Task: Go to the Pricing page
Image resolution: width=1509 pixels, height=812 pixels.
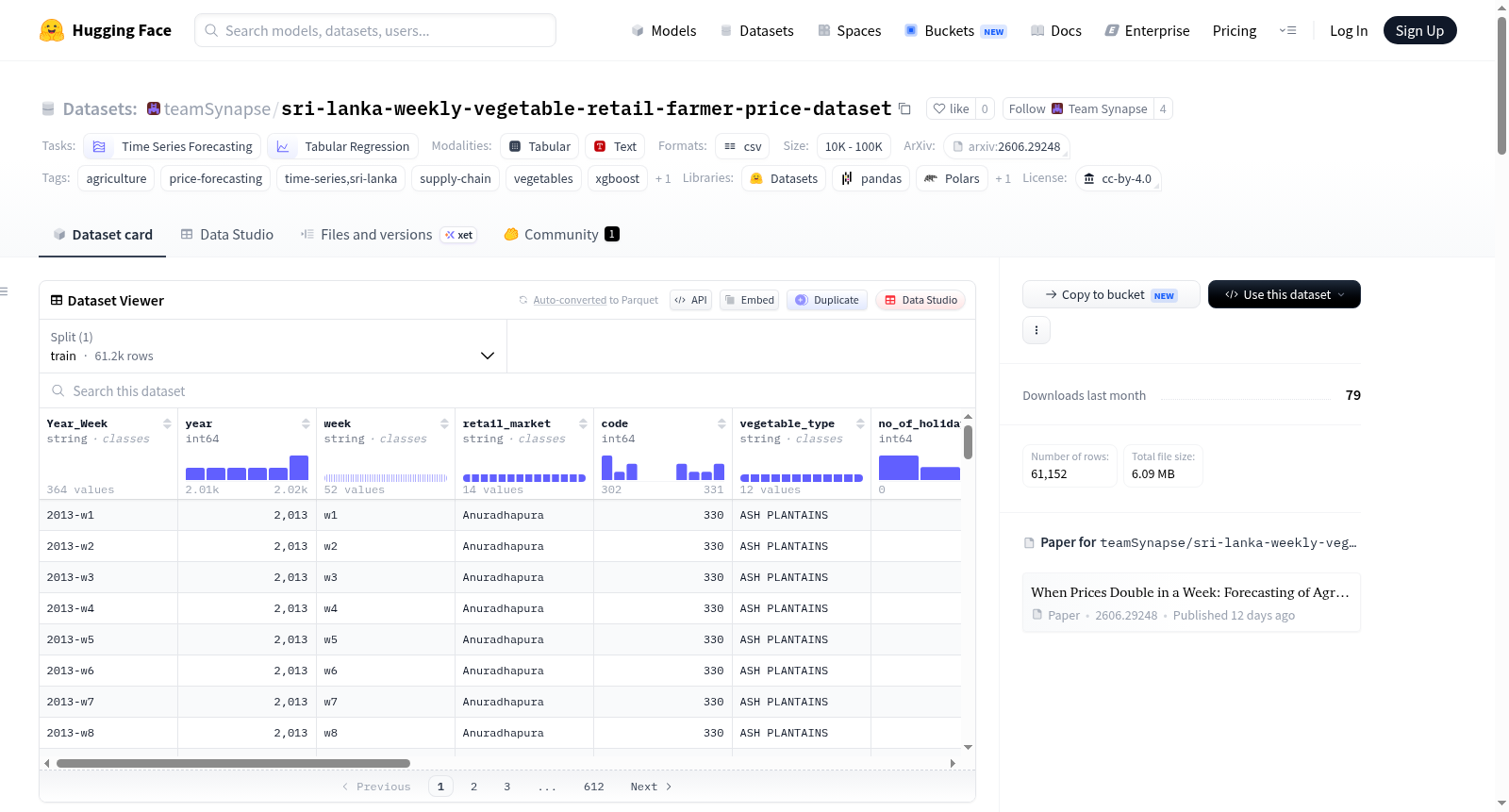Action: coord(1235,30)
